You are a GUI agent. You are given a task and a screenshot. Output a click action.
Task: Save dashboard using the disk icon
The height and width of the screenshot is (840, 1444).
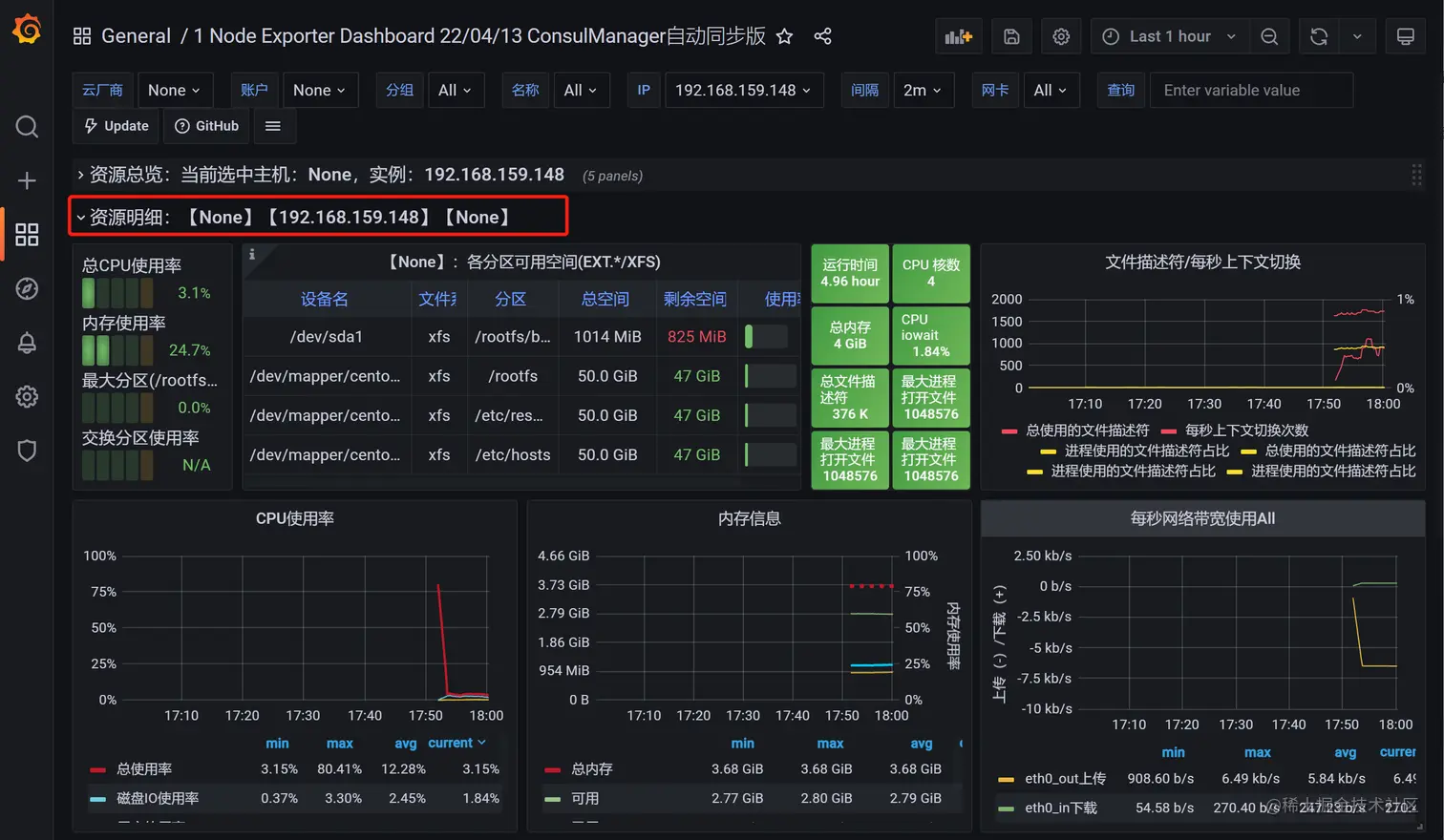(1011, 36)
